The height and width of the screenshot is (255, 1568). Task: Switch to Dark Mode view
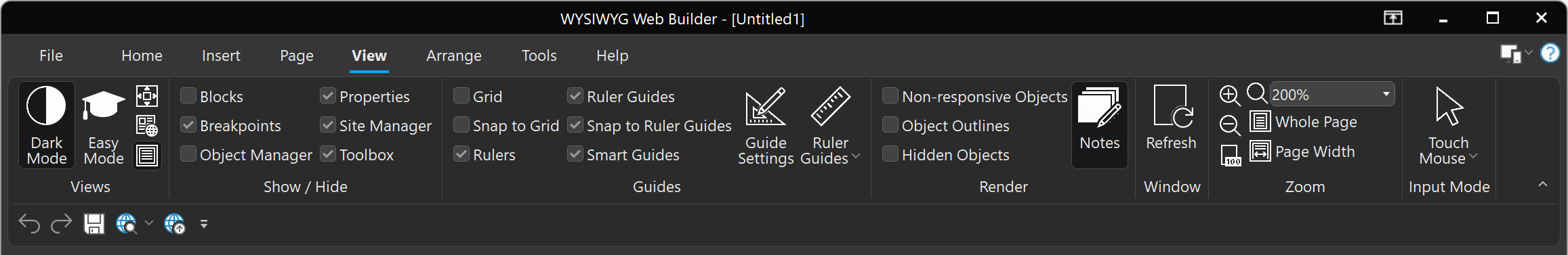[x=46, y=125]
